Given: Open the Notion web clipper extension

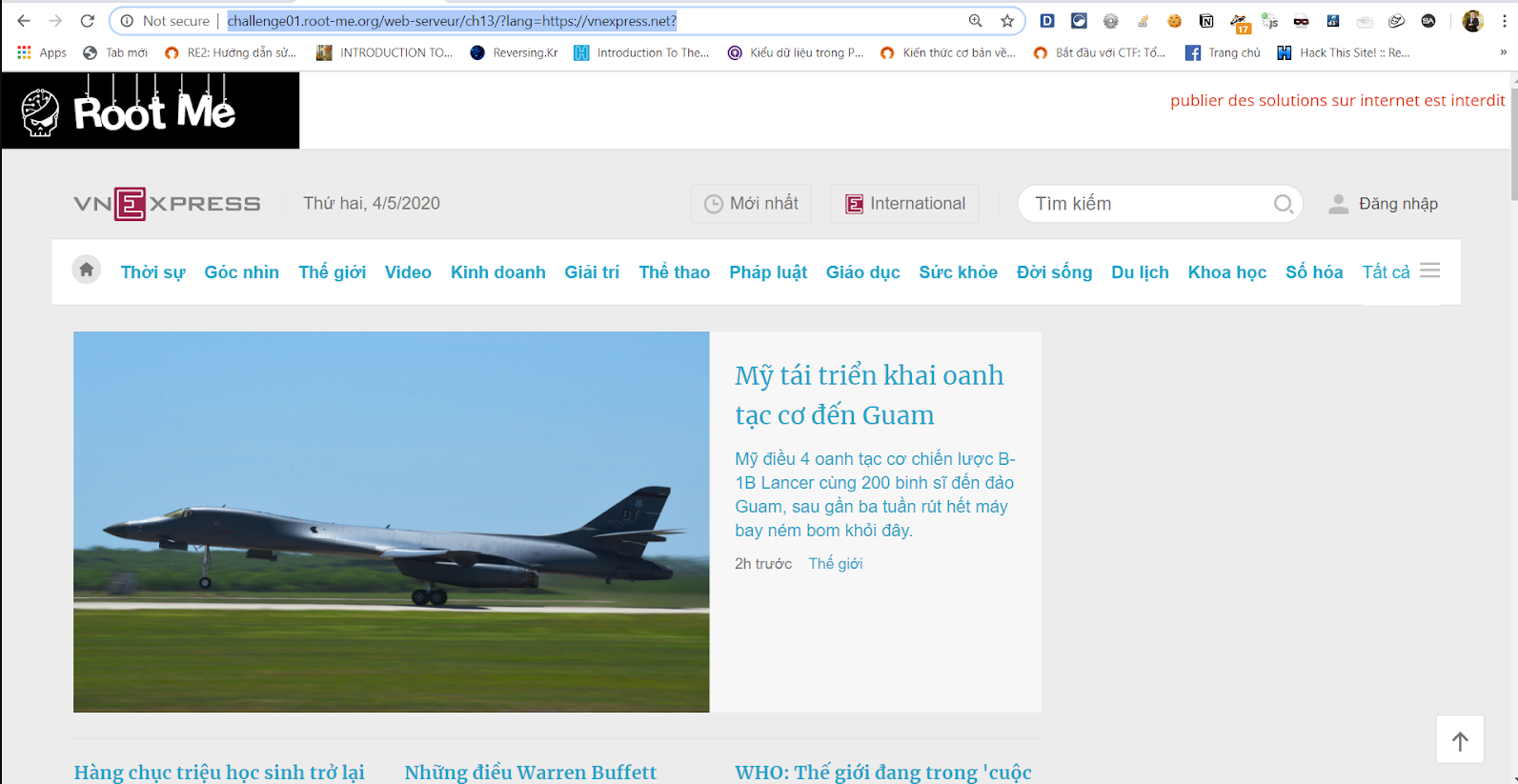Looking at the screenshot, I should (1206, 21).
